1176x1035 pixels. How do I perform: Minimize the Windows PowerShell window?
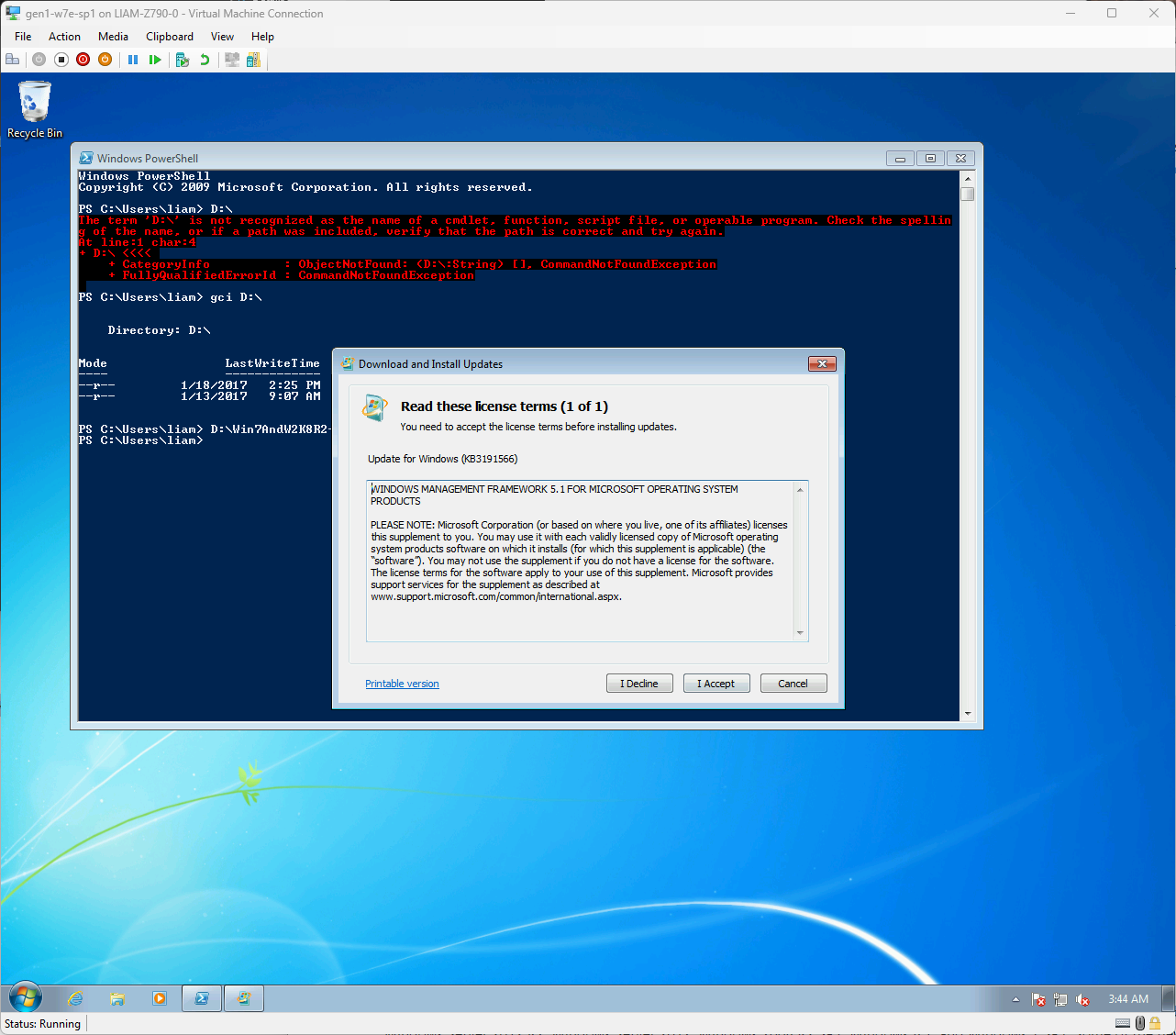tap(900, 158)
